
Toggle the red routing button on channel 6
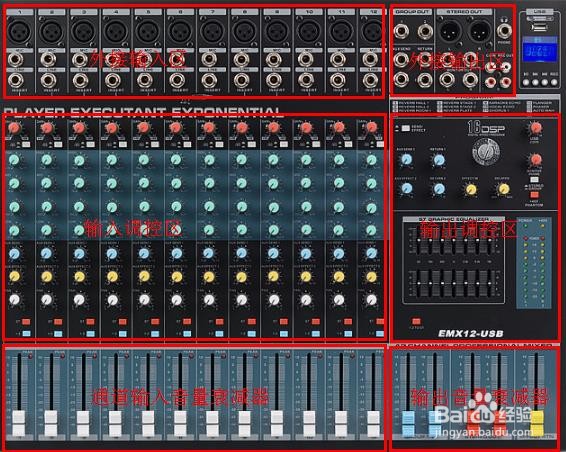click(187, 321)
